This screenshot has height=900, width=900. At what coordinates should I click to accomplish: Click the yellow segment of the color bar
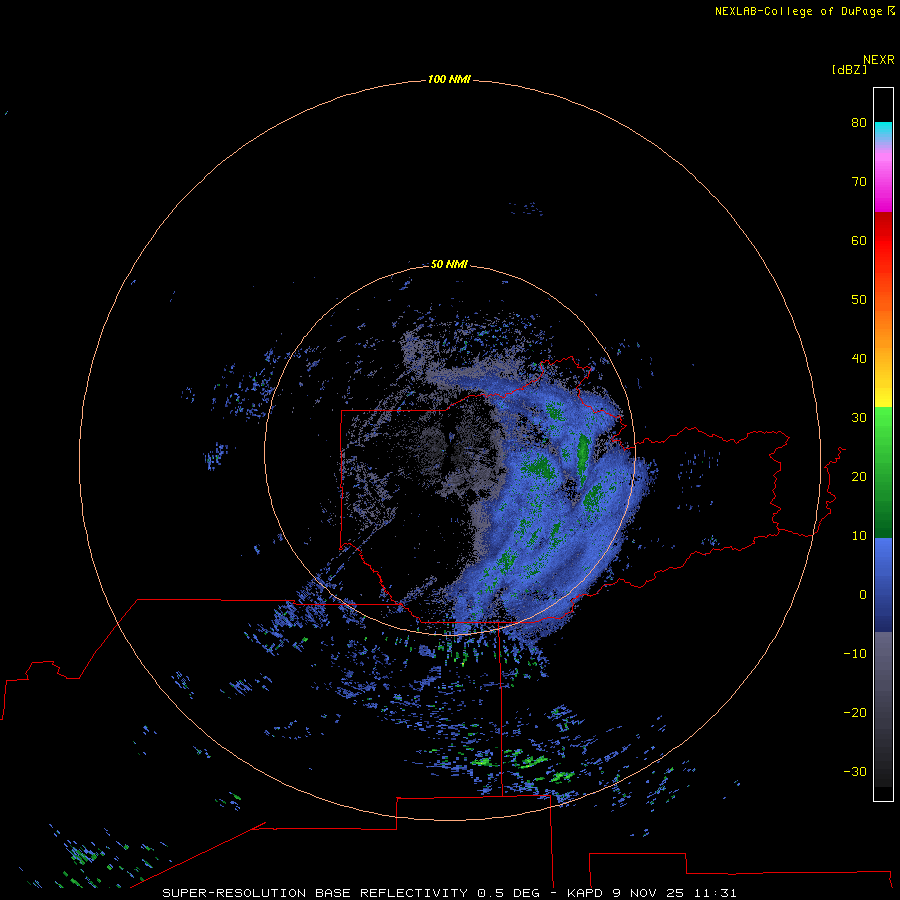[x=883, y=396]
